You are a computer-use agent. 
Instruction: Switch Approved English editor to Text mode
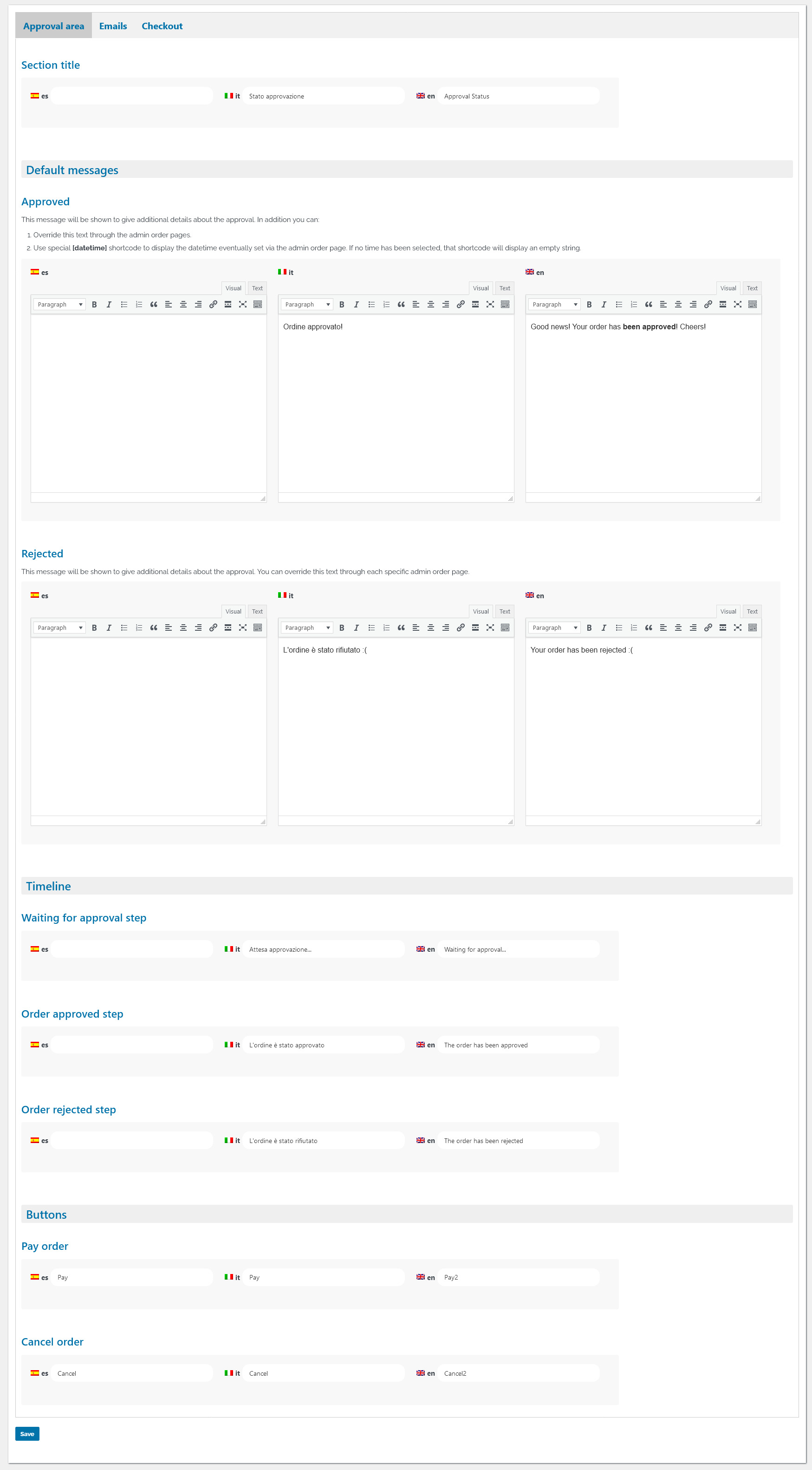[752, 288]
